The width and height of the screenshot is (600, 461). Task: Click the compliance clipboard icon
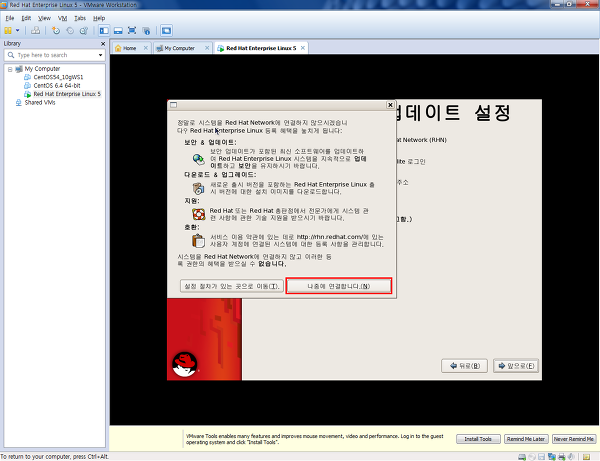pyautogui.click(x=199, y=241)
